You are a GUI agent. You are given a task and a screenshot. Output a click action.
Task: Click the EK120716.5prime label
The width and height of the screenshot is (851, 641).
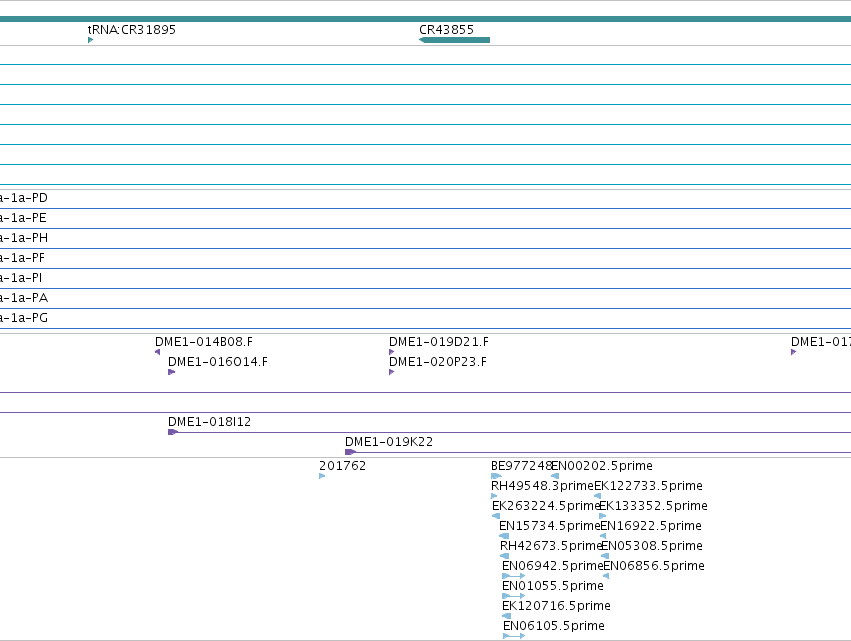(x=556, y=606)
